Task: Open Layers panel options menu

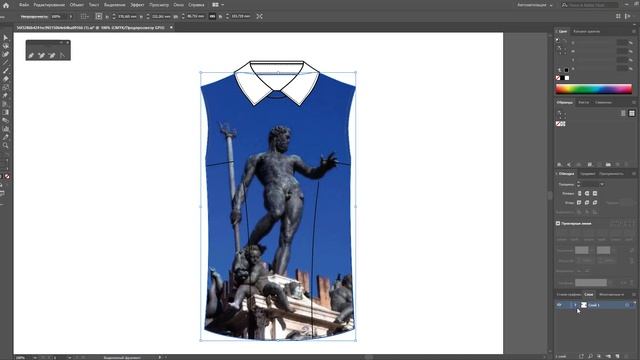Action: tap(634, 294)
